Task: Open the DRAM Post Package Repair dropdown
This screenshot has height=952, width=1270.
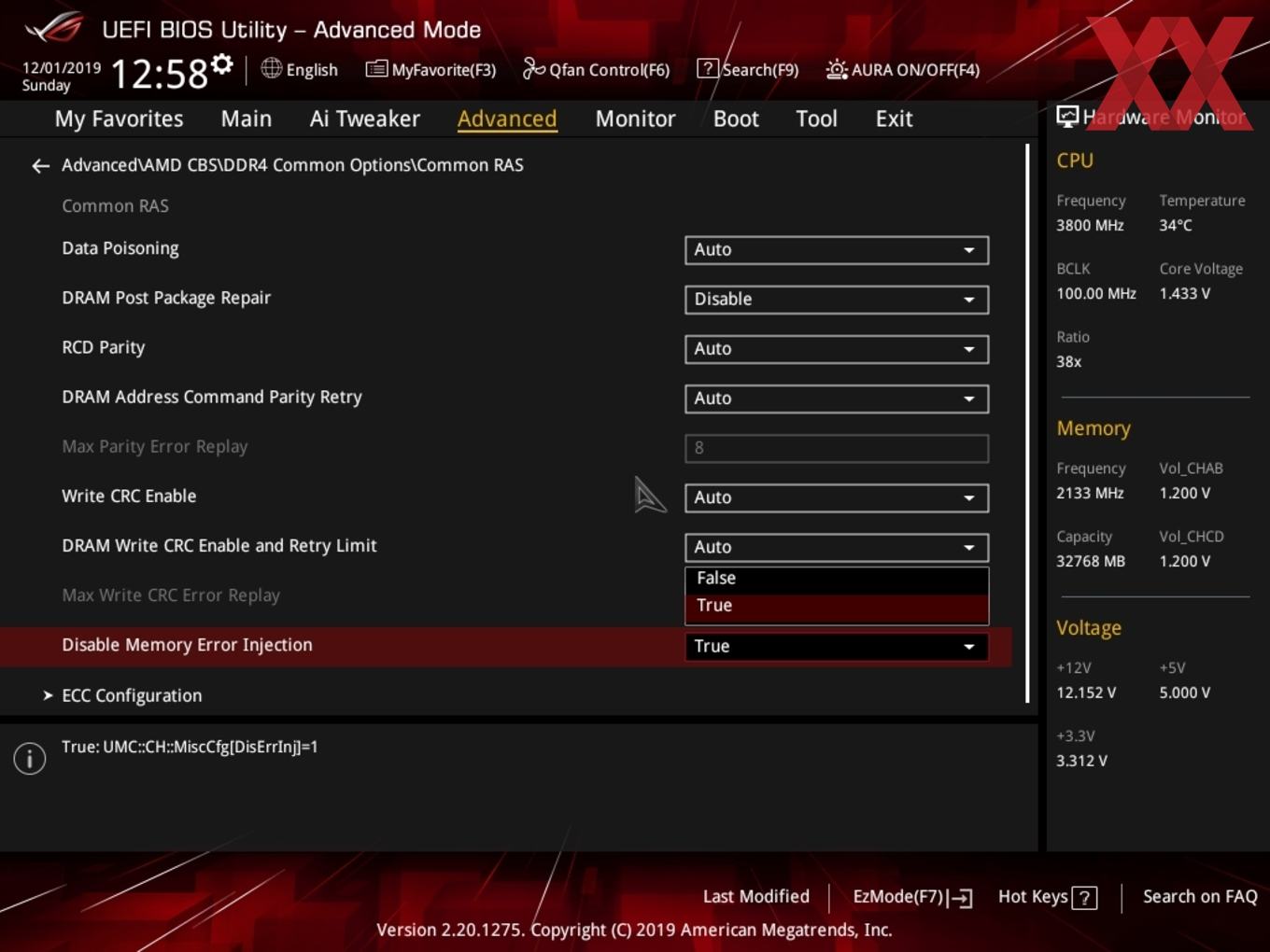Action: 837,300
